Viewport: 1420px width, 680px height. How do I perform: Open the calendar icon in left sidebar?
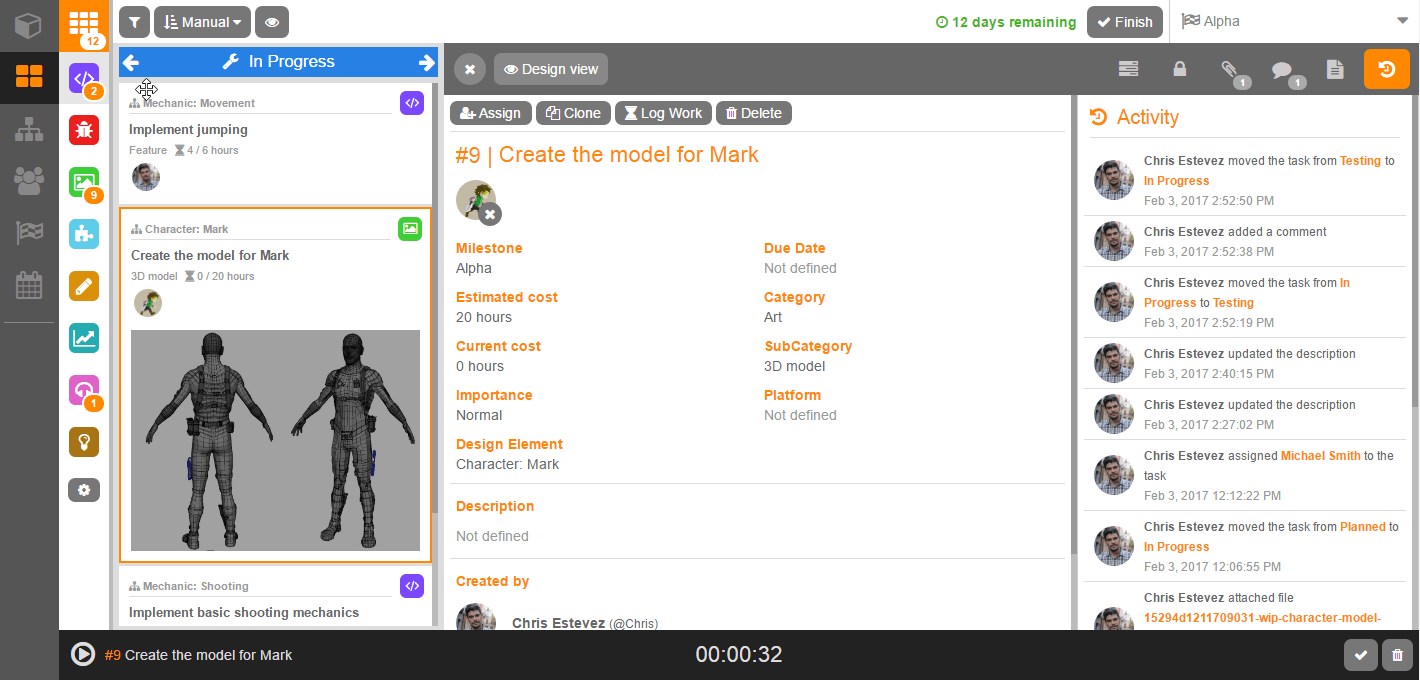pos(29,286)
